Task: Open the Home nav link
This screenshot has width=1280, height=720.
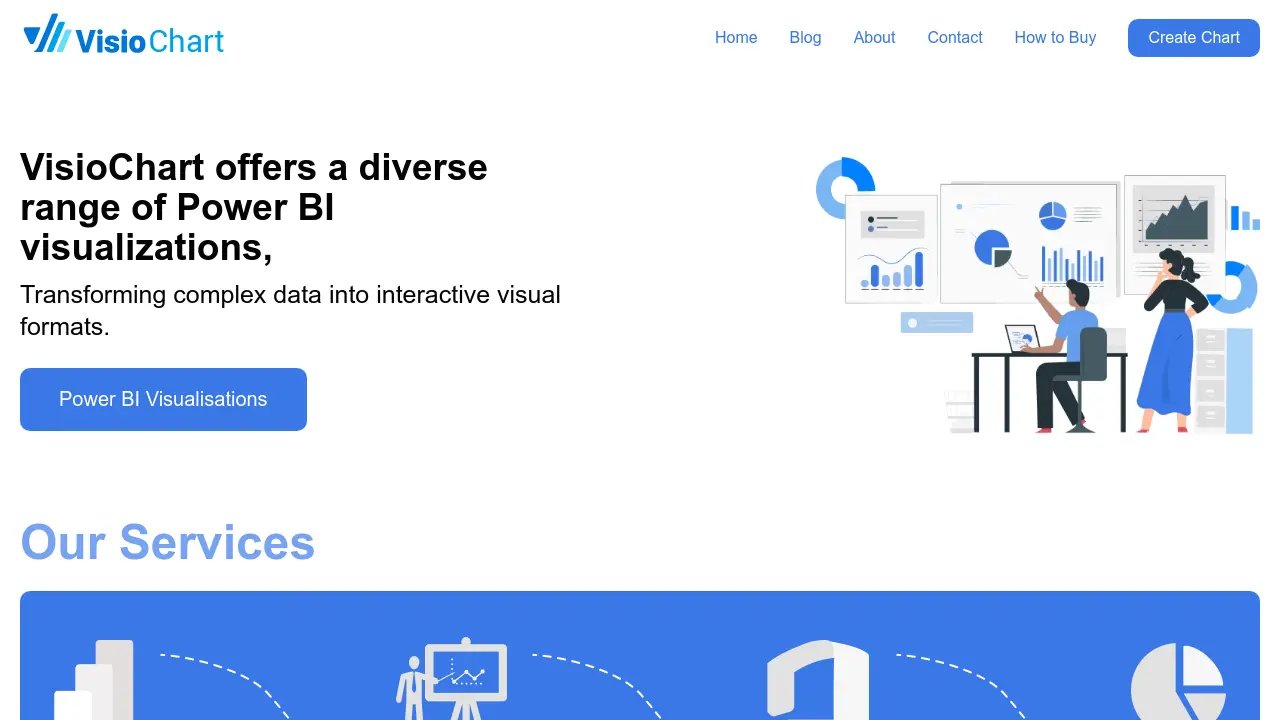Action: 736,37
